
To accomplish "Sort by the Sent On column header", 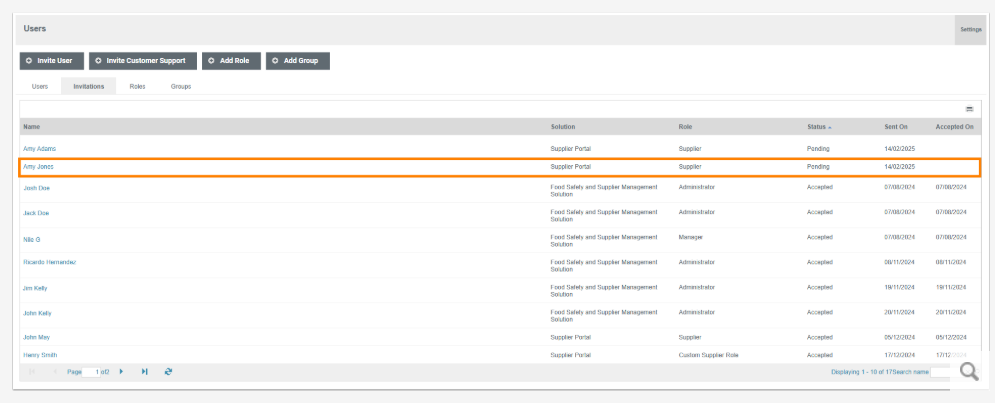I will point(896,127).
